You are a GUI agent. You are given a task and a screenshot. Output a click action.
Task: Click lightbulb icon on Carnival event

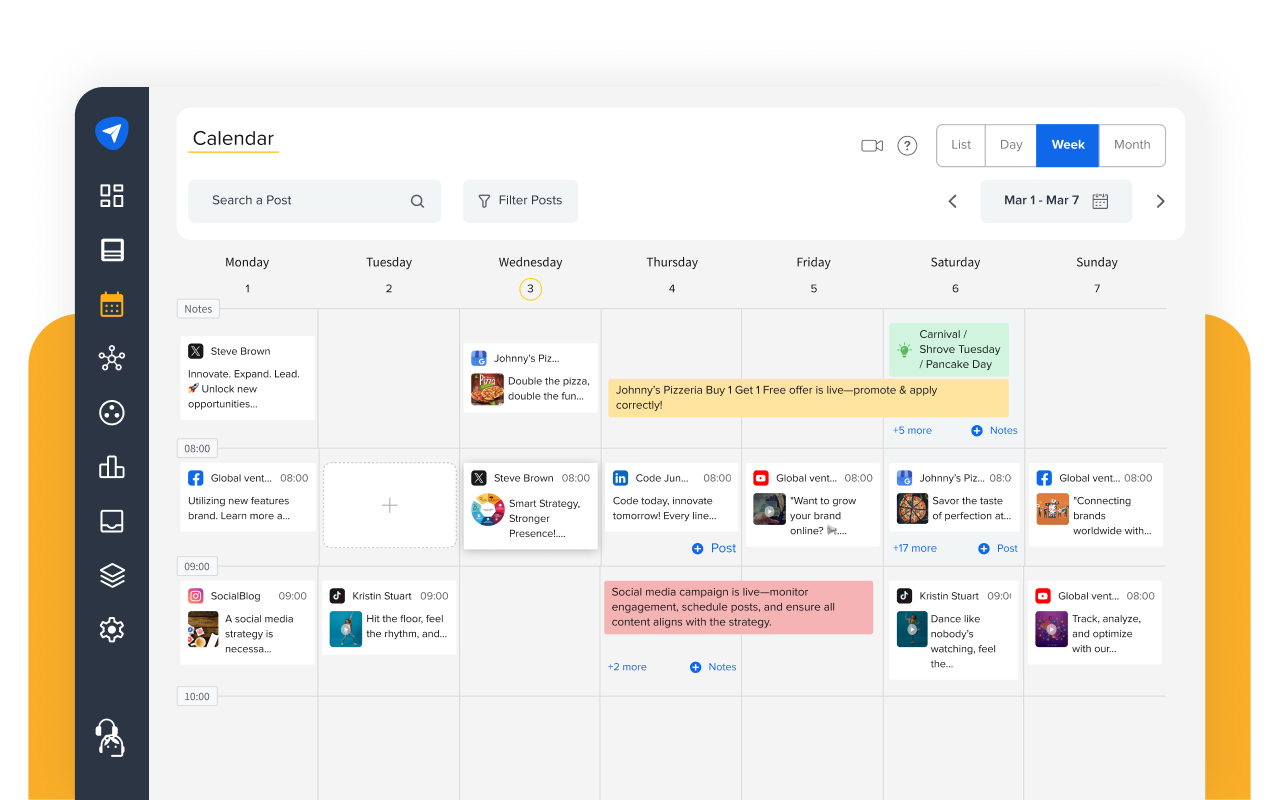click(904, 350)
